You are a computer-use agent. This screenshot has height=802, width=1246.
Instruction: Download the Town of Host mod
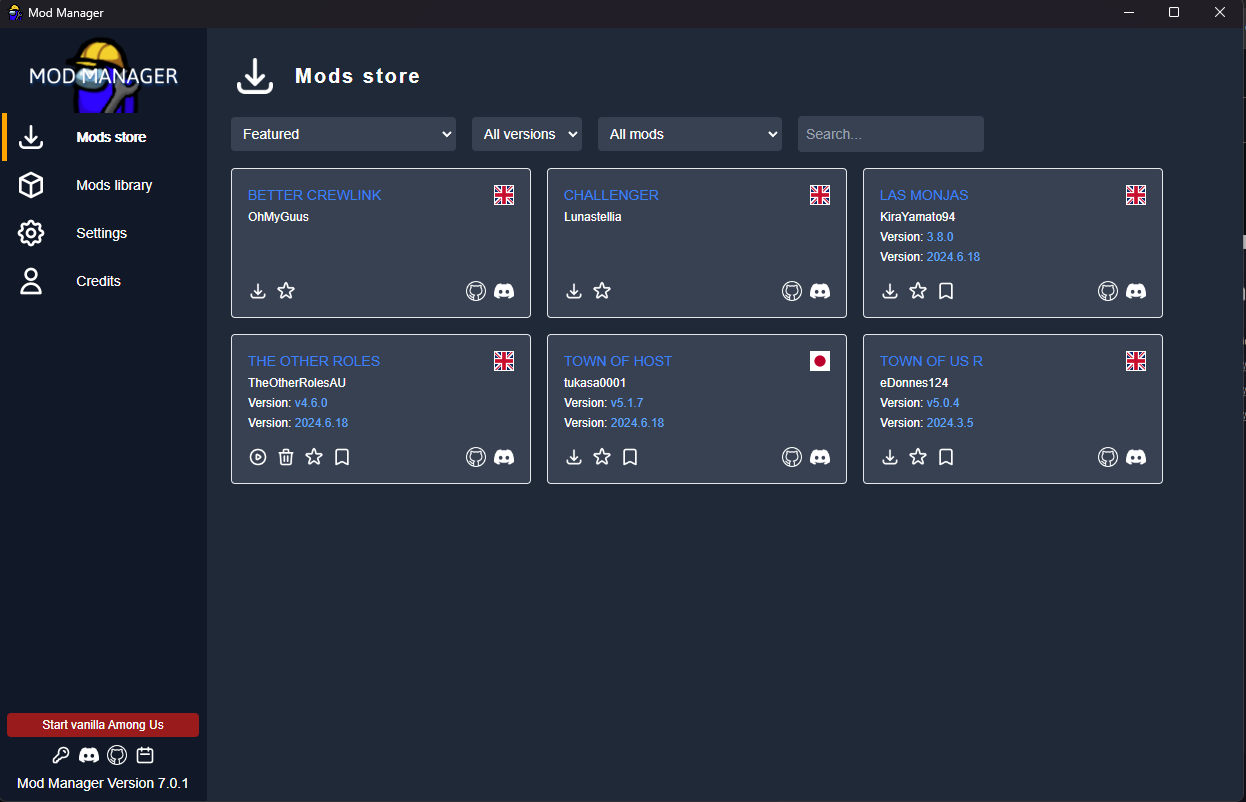574,457
